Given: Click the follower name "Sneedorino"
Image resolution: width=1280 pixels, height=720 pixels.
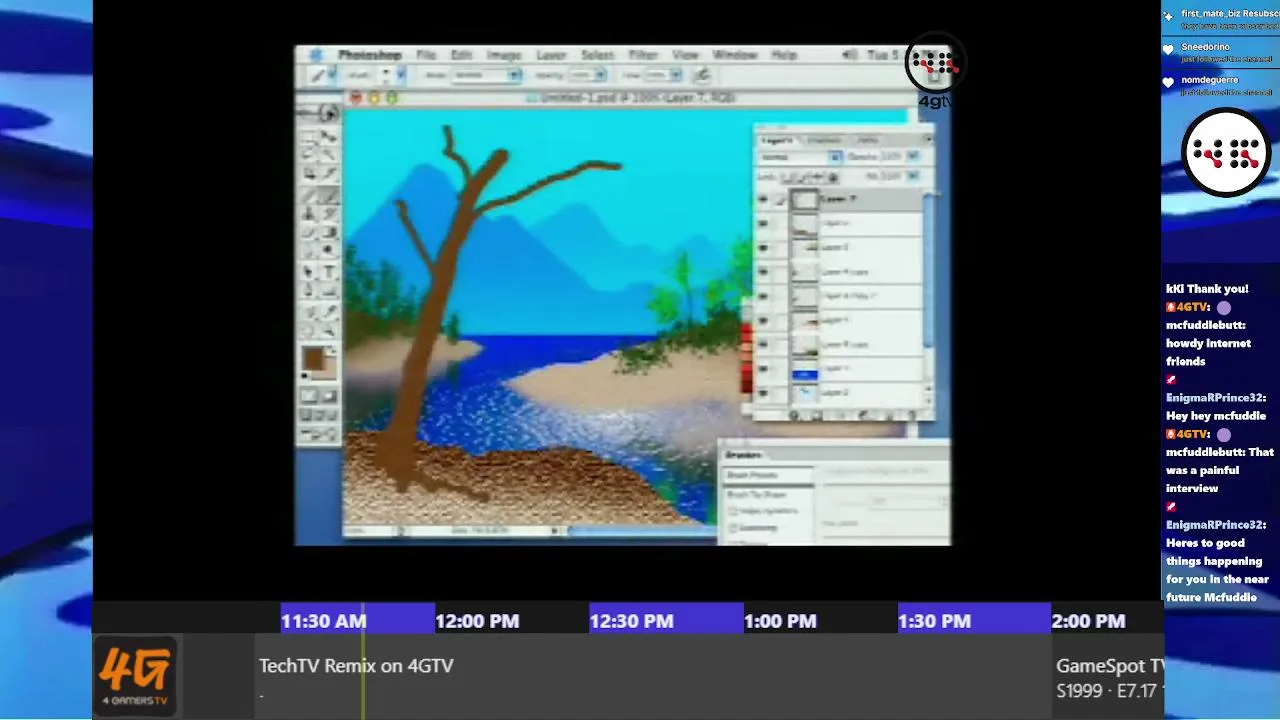Looking at the screenshot, I should tap(1205, 47).
